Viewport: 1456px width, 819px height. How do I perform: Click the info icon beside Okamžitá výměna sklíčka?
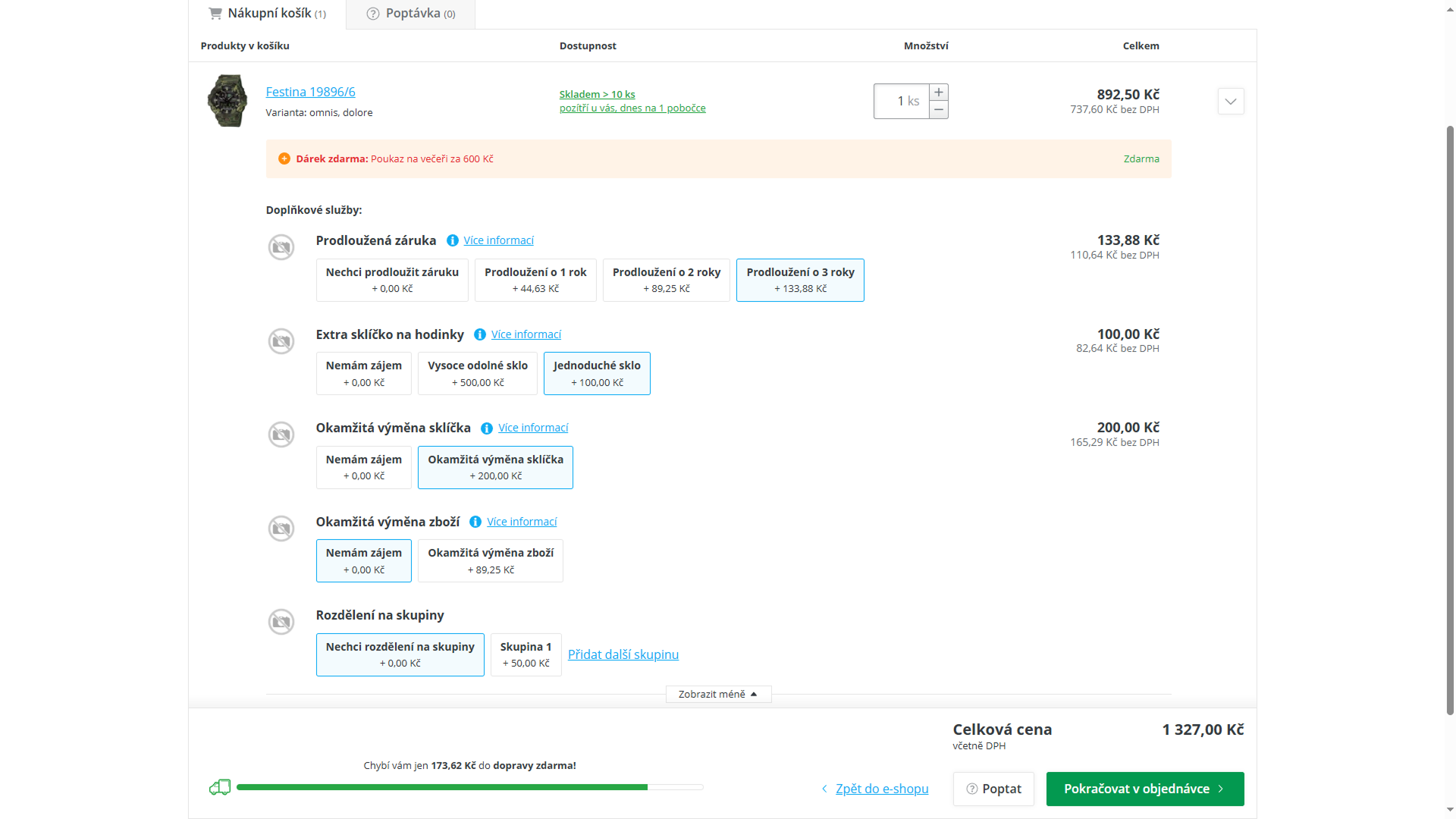tap(487, 428)
